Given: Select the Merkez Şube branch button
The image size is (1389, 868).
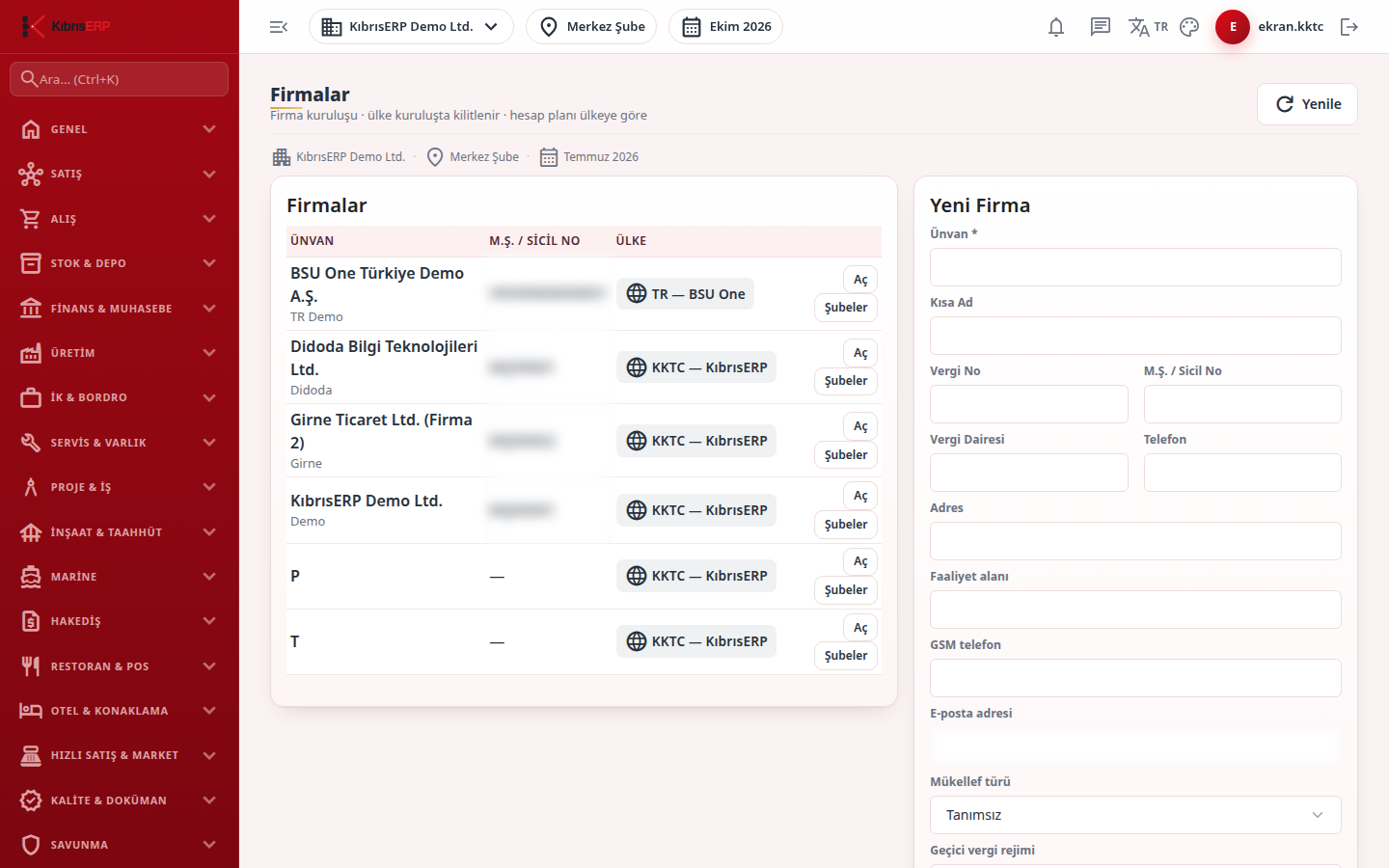Looking at the screenshot, I should click(x=591, y=27).
